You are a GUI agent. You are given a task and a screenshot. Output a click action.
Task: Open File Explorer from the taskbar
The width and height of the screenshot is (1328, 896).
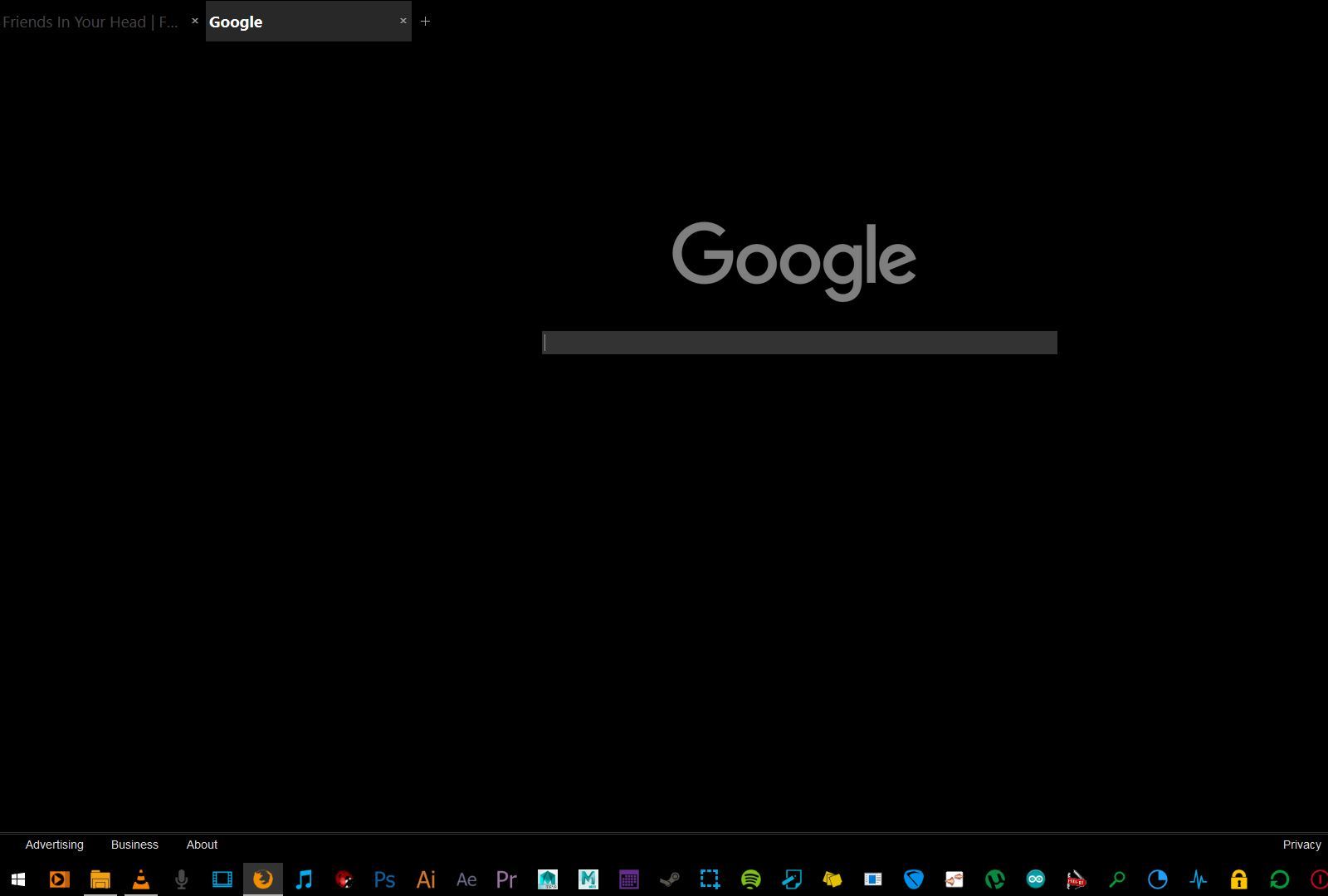[100, 879]
